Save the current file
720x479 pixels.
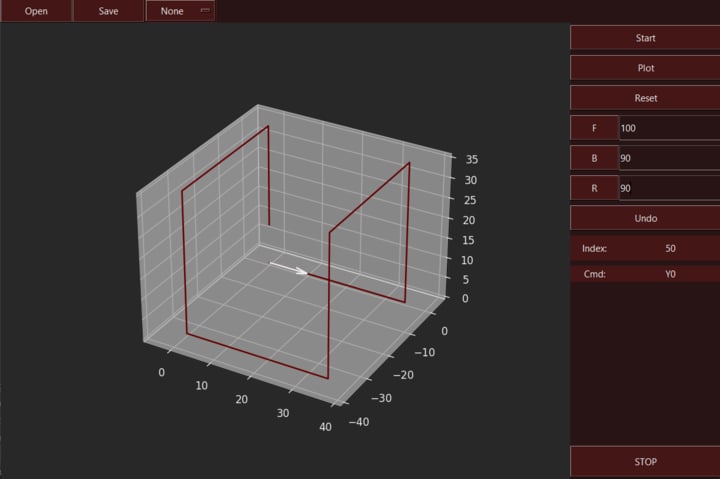(x=108, y=11)
